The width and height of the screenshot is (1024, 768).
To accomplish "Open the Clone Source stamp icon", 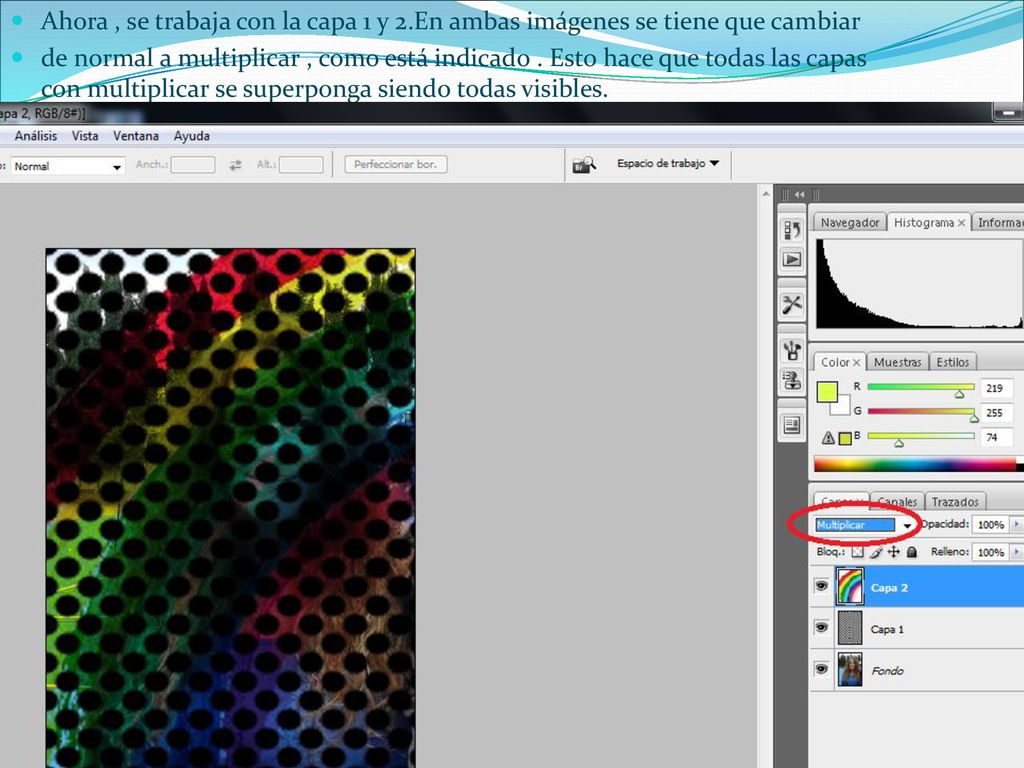I will (x=792, y=380).
